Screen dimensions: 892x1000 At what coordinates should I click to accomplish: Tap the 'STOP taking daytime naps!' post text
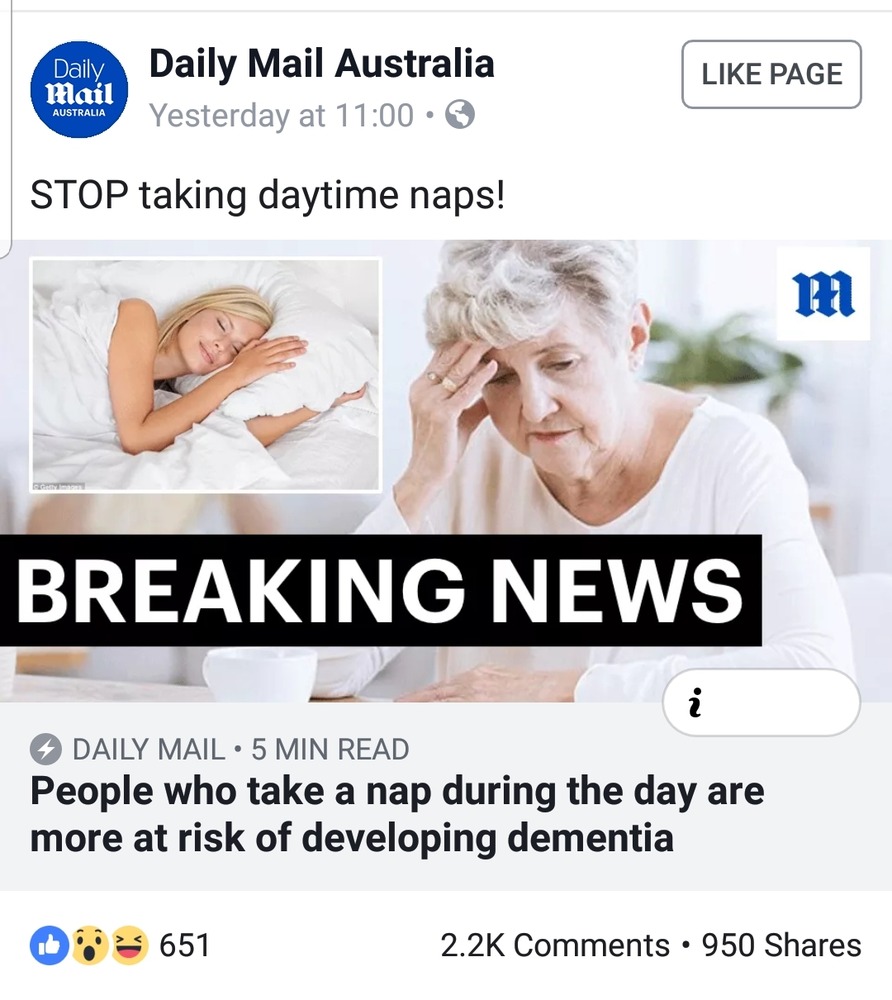pos(268,195)
